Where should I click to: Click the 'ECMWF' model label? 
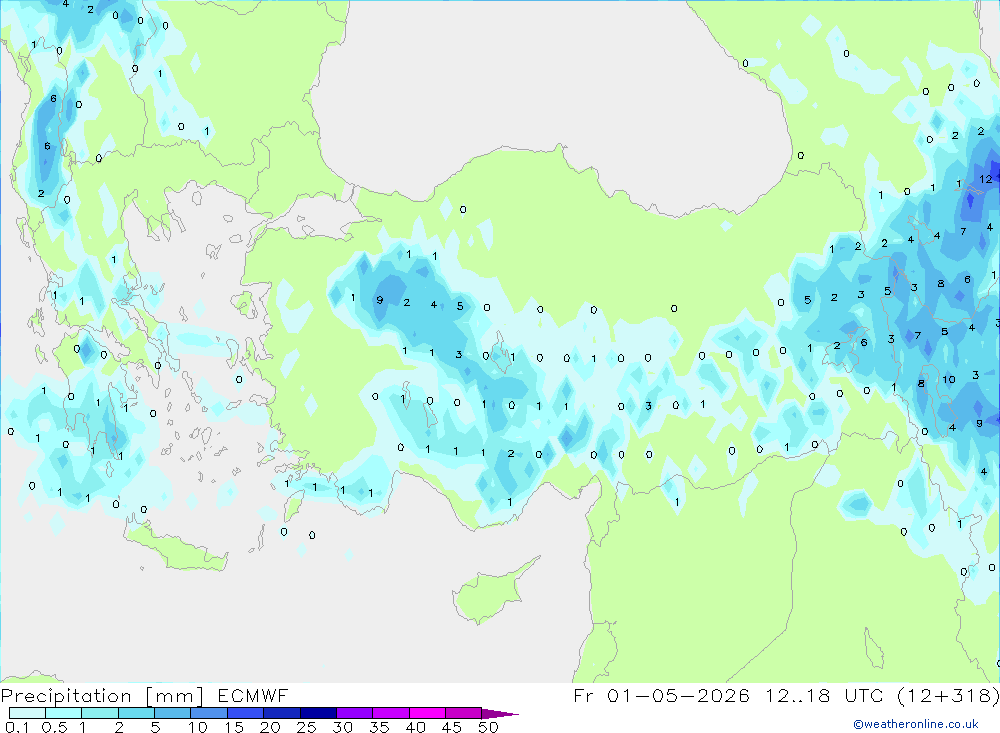(253, 695)
